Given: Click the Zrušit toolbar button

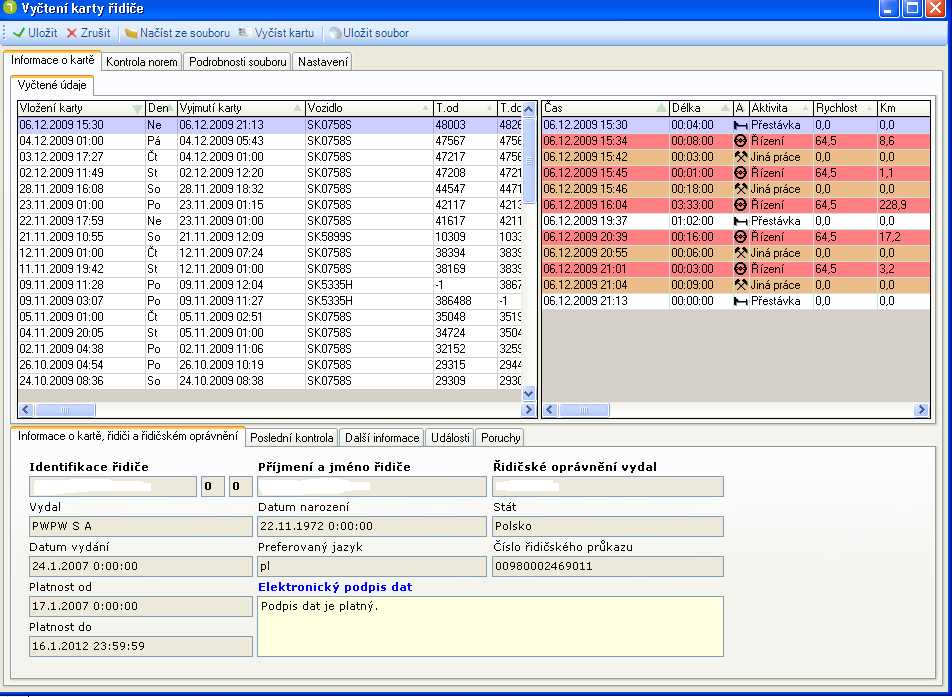Looking at the screenshot, I should click(x=89, y=33).
